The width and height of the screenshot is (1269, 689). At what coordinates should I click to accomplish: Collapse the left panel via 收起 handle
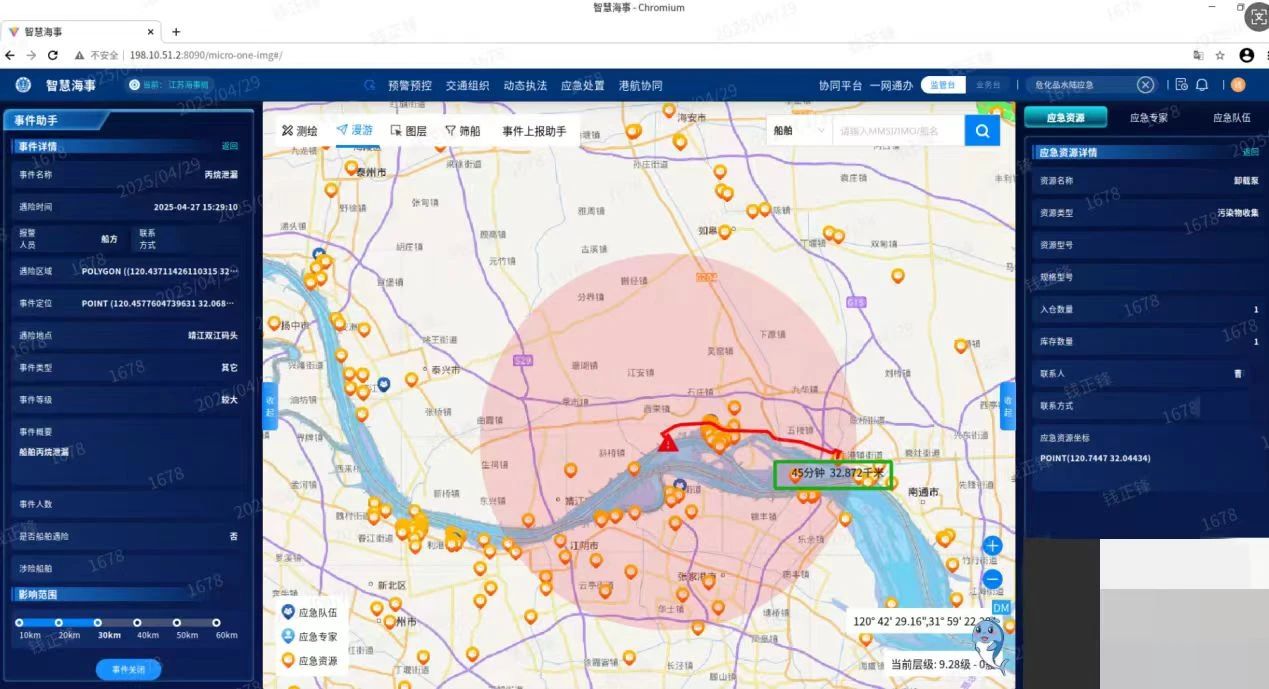[269, 405]
